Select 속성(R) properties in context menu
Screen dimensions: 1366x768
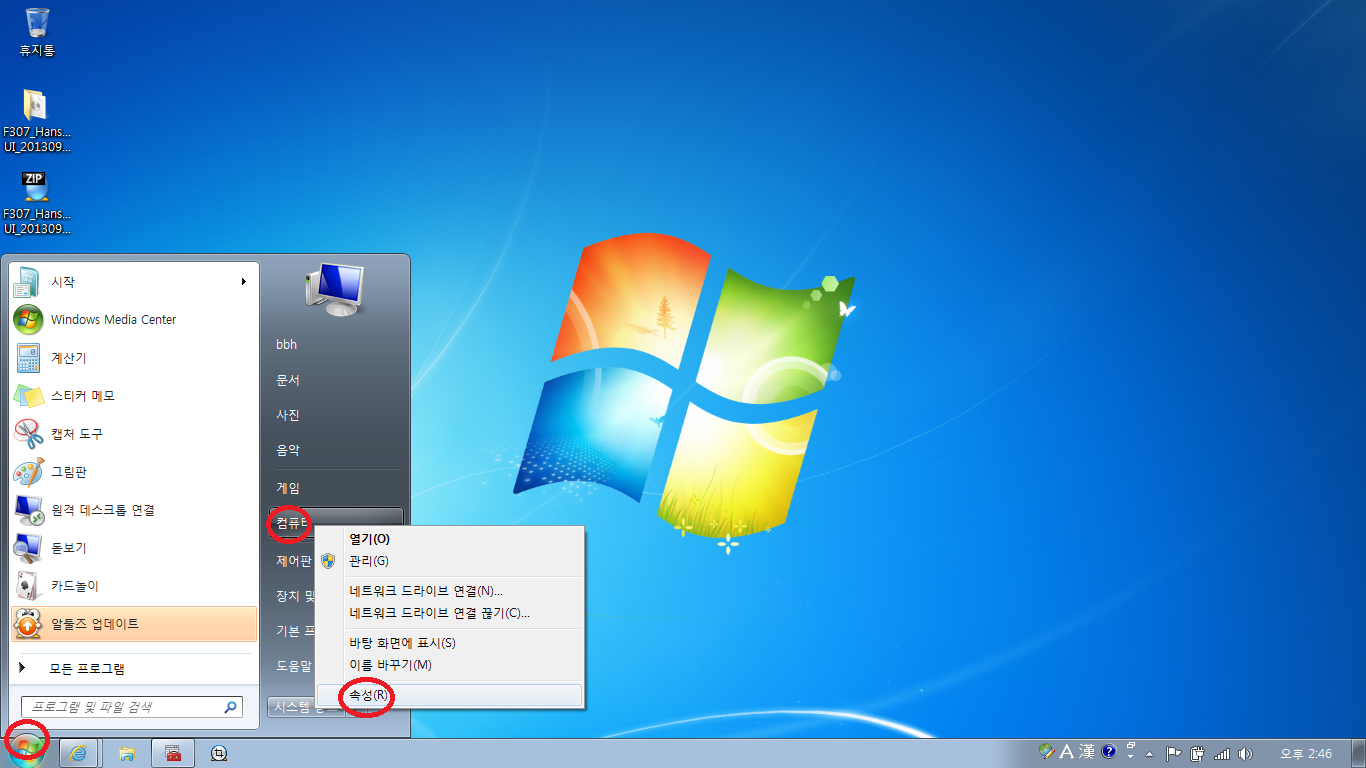[x=449, y=695]
